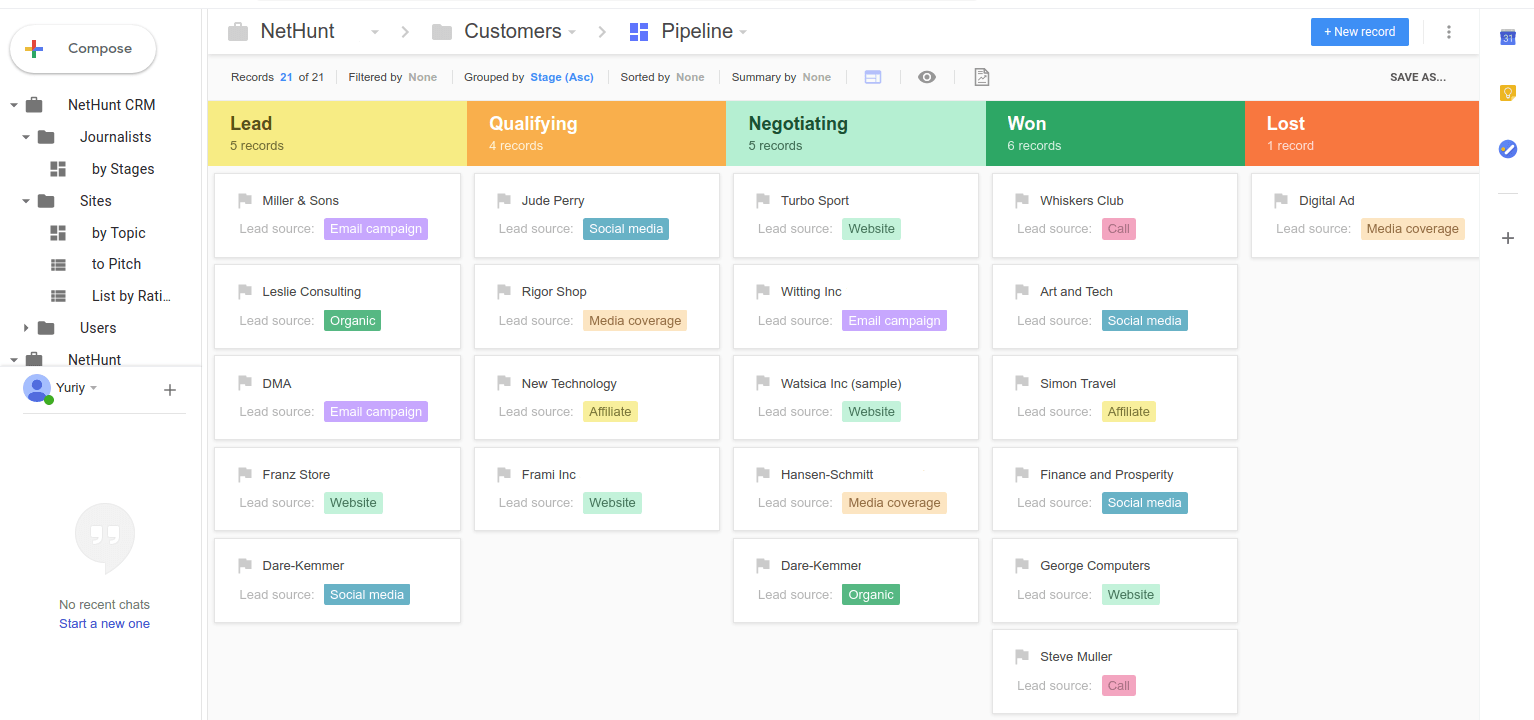The image size is (1534, 720).
Task: Open Google Tasks side panel icon
Action: pos(1508,149)
